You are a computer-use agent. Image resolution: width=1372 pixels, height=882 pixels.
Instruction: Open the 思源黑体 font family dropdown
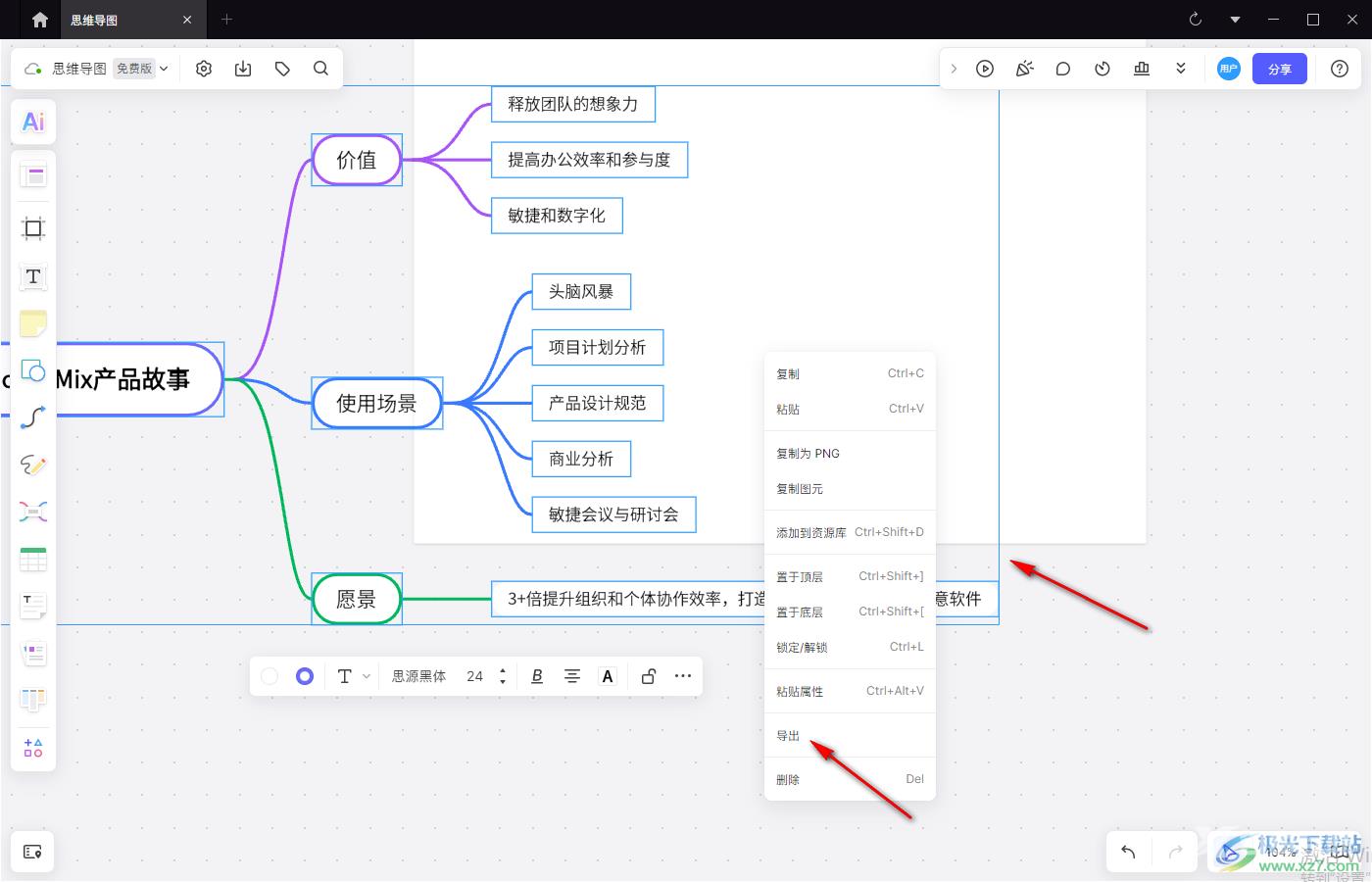419,676
